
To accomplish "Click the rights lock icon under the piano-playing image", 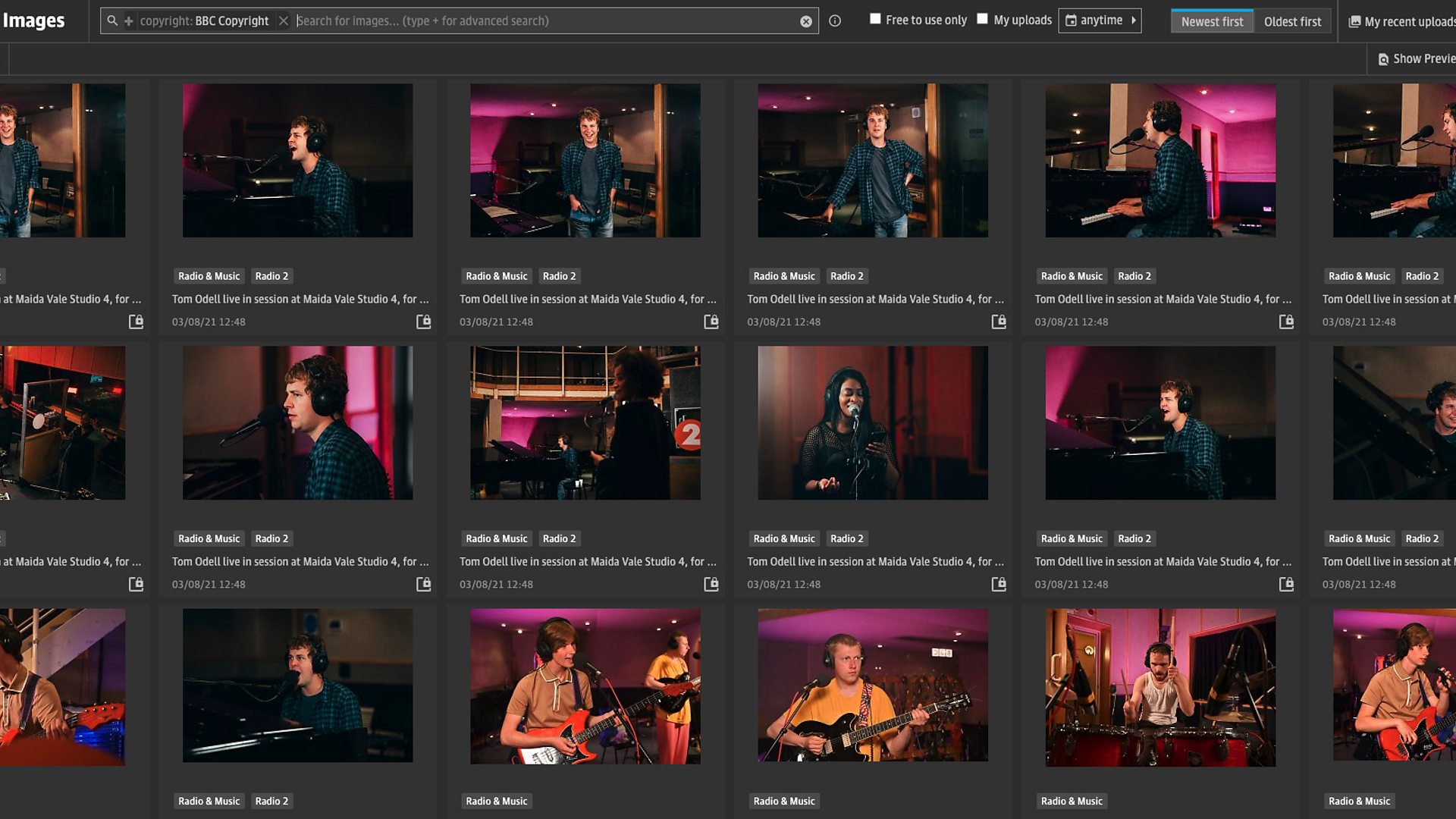I will coord(1286,322).
